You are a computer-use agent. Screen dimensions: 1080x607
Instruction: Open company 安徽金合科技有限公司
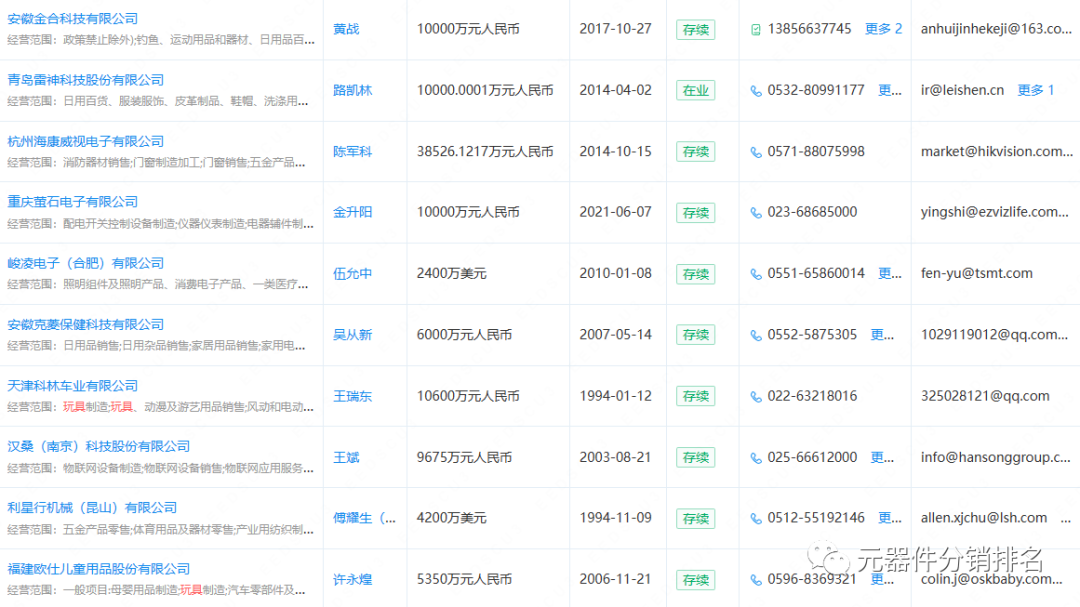point(72,19)
